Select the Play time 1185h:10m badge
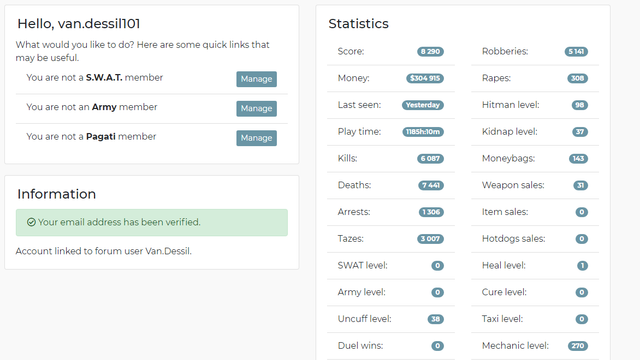This screenshot has width=640, height=360. 423,132
